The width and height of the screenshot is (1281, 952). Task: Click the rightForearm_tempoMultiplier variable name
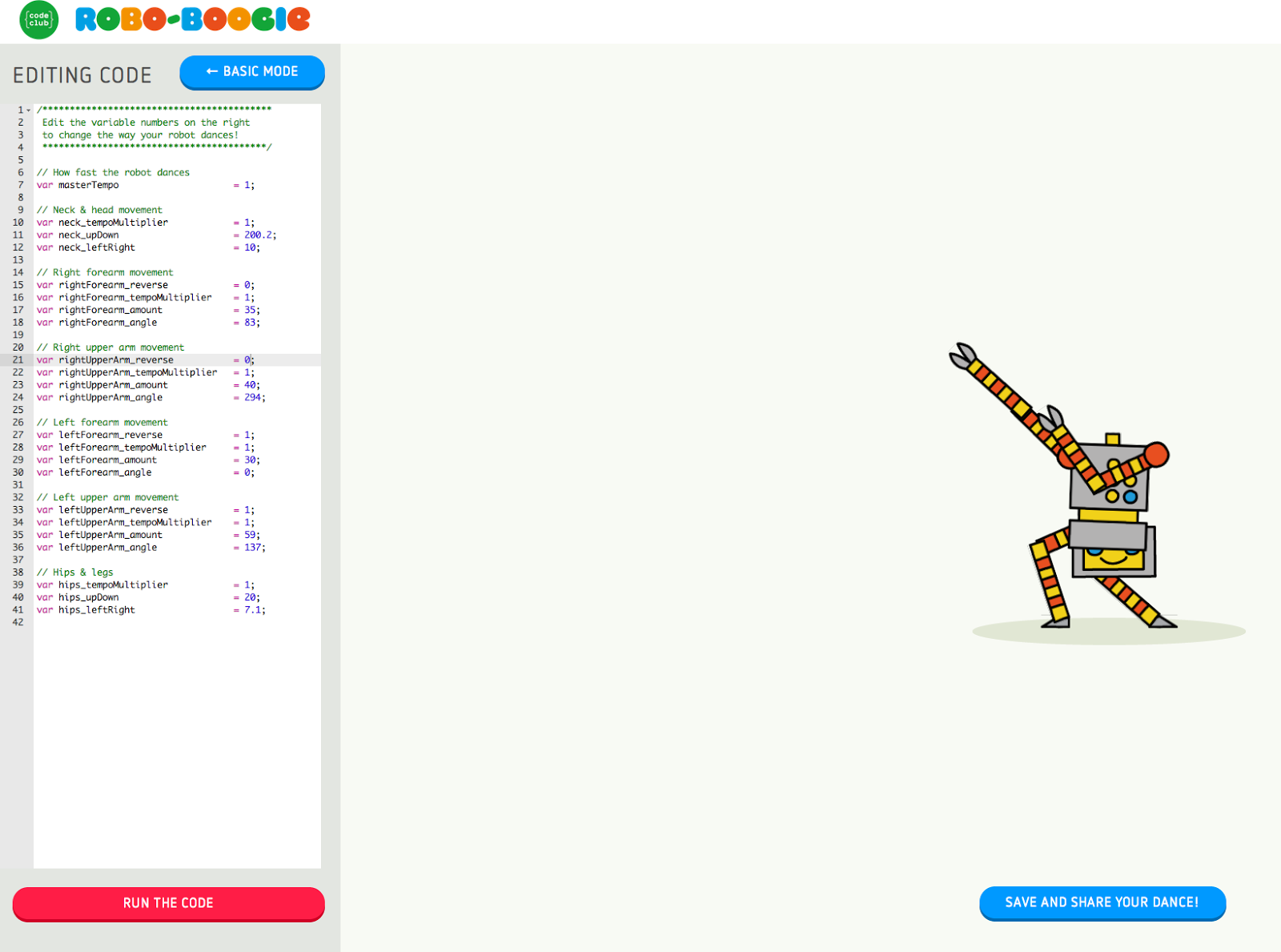(x=135, y=298)
